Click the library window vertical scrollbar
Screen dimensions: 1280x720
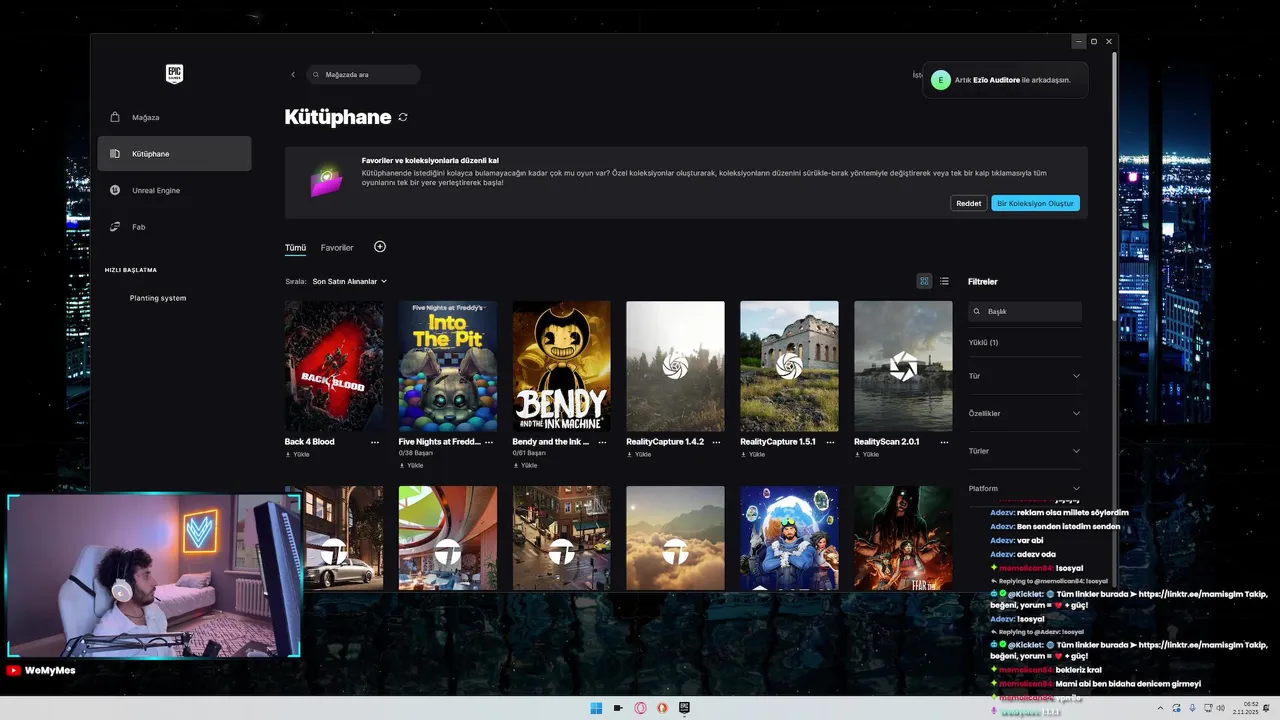(x=1114, y=185)
